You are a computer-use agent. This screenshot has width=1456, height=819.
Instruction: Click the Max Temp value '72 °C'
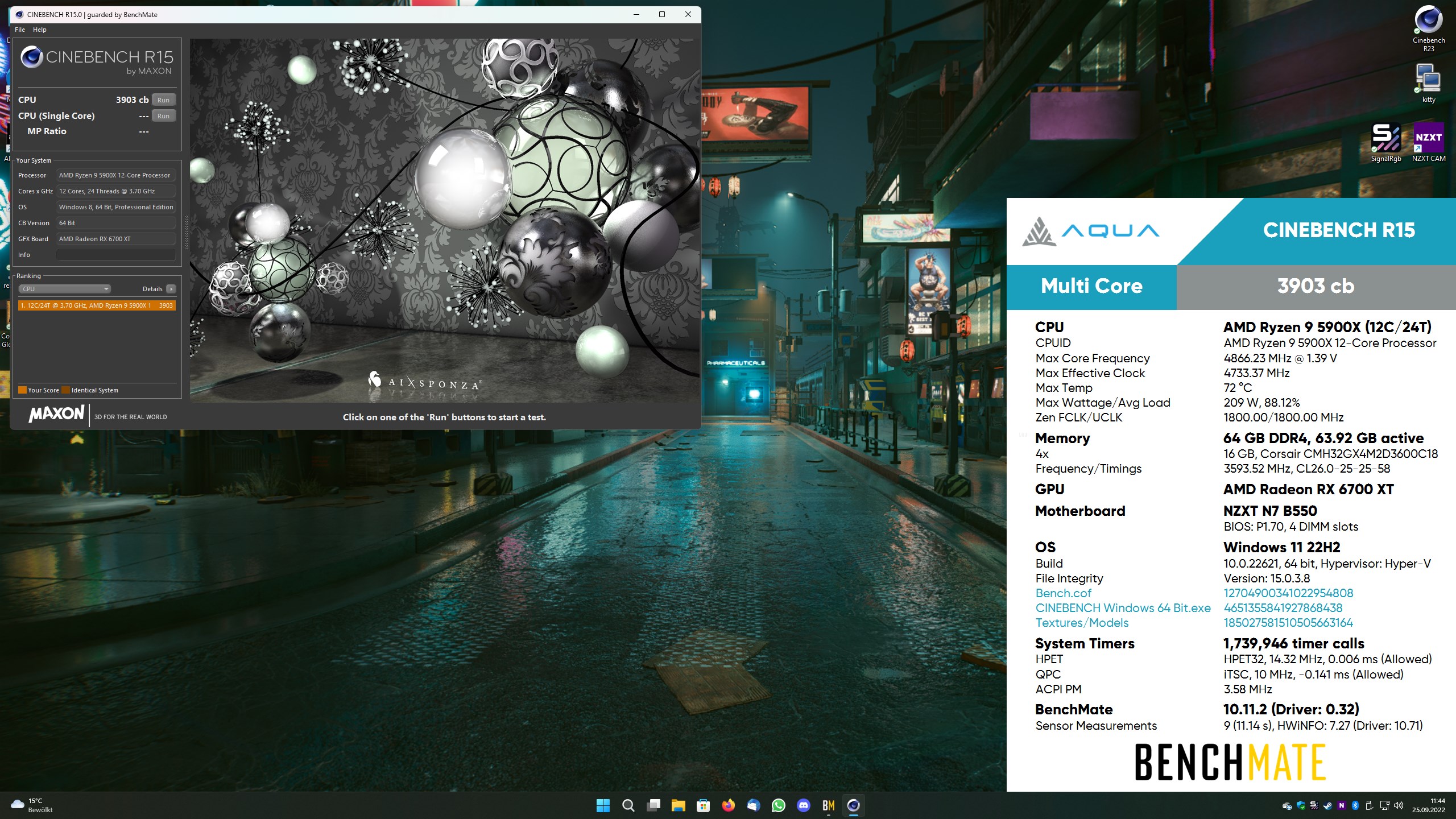1238,388
